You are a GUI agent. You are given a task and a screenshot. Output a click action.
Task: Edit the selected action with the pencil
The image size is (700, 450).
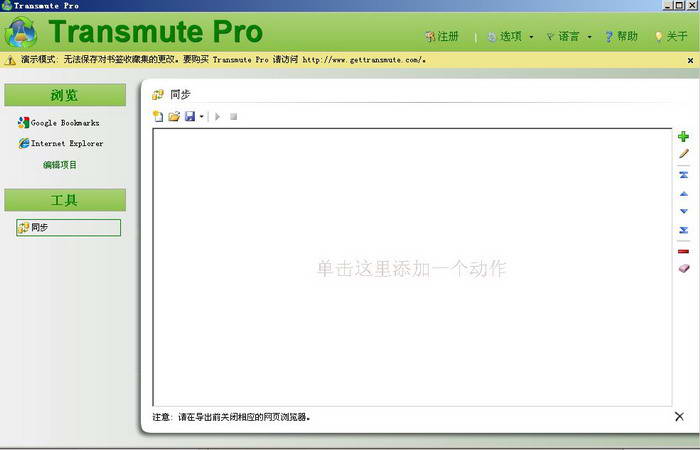(x=683, y=154)
